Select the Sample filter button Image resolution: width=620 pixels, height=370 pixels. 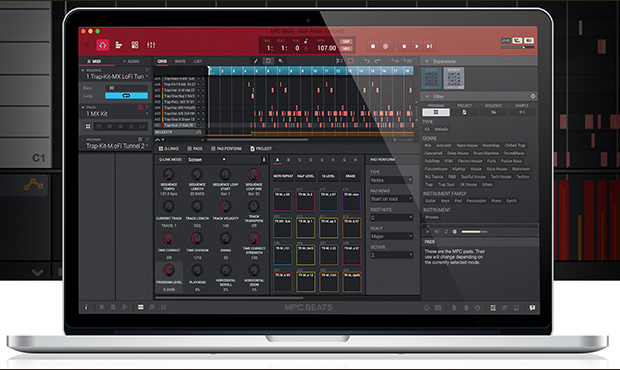(x=522, y=112)
